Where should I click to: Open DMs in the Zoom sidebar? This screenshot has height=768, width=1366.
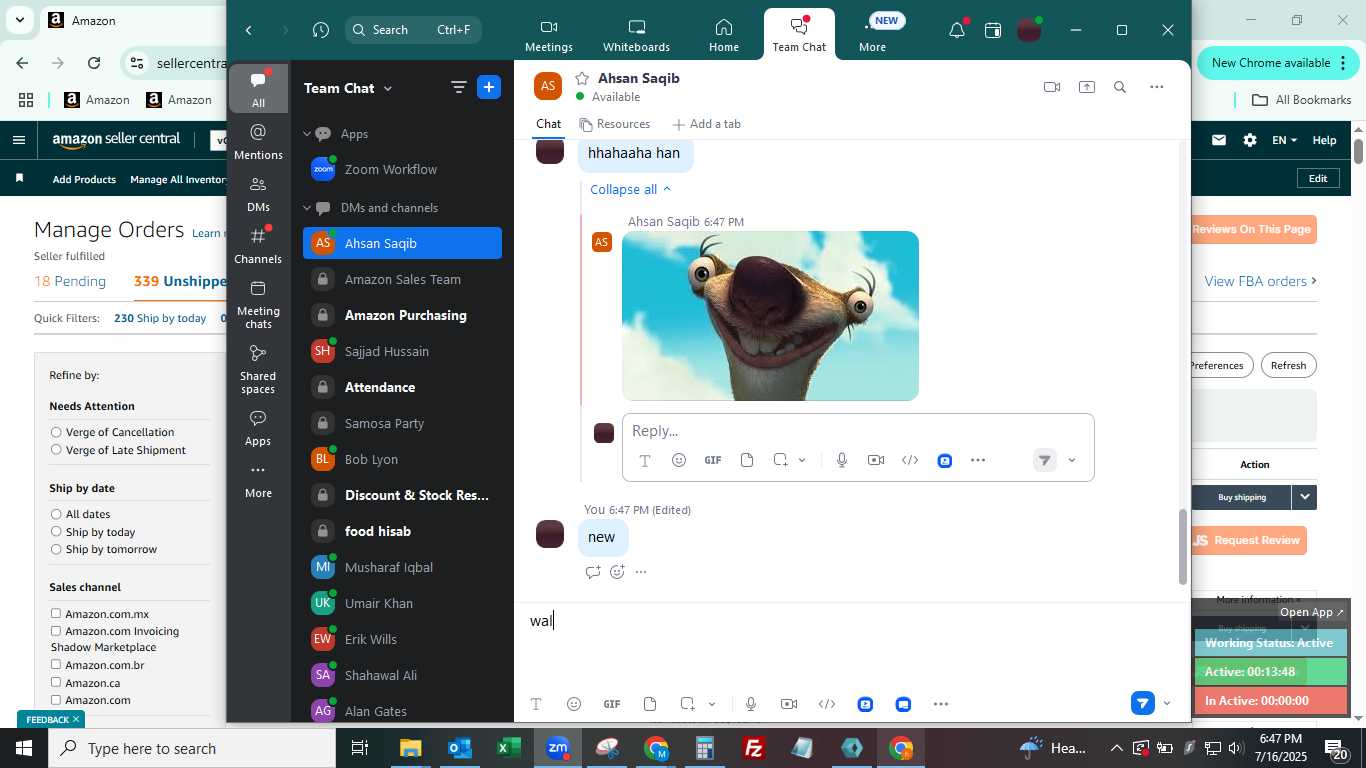[x=258, y=194]
